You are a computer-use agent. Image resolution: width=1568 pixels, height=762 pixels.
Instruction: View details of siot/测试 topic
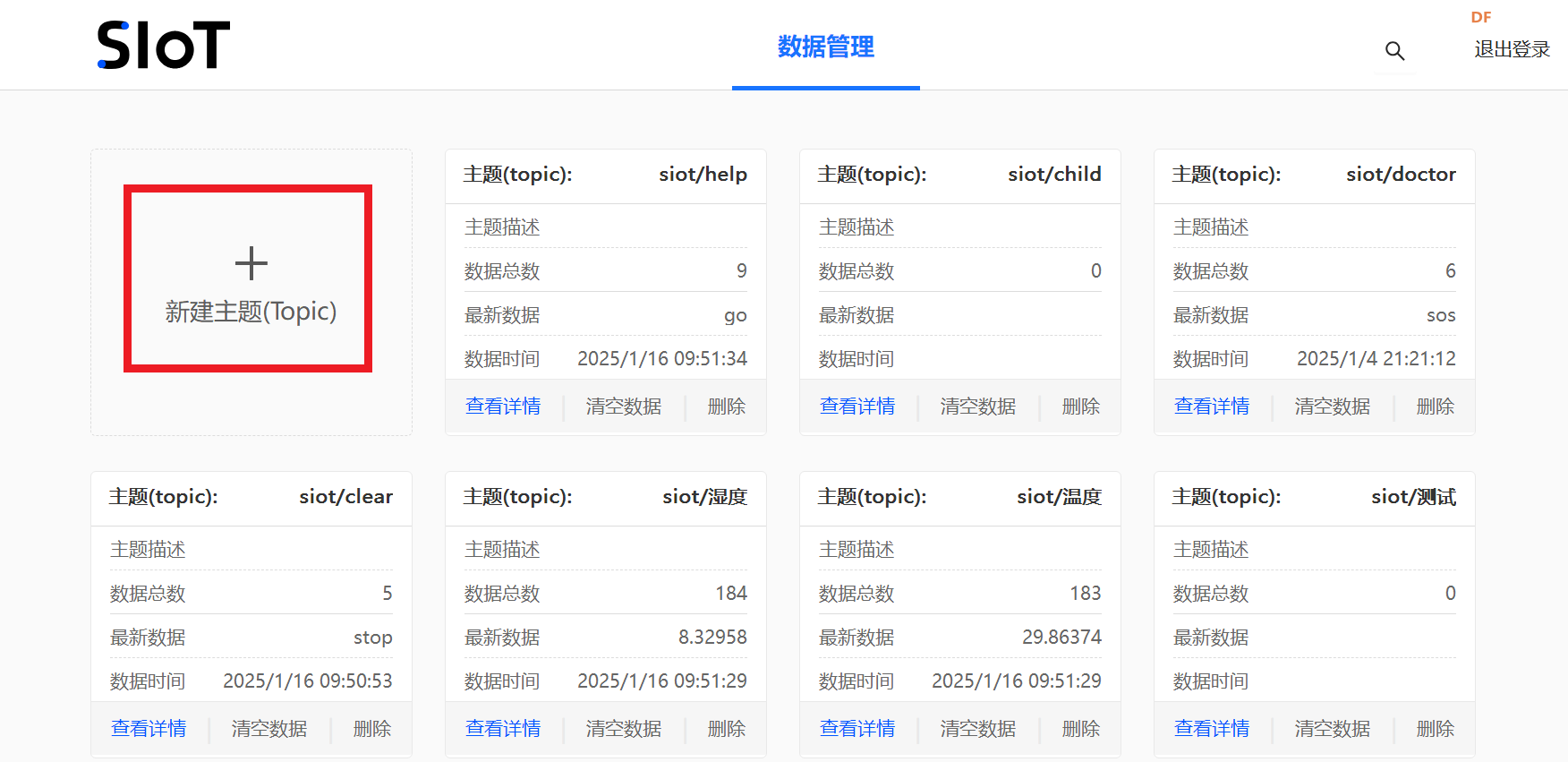pos(1212,729)
